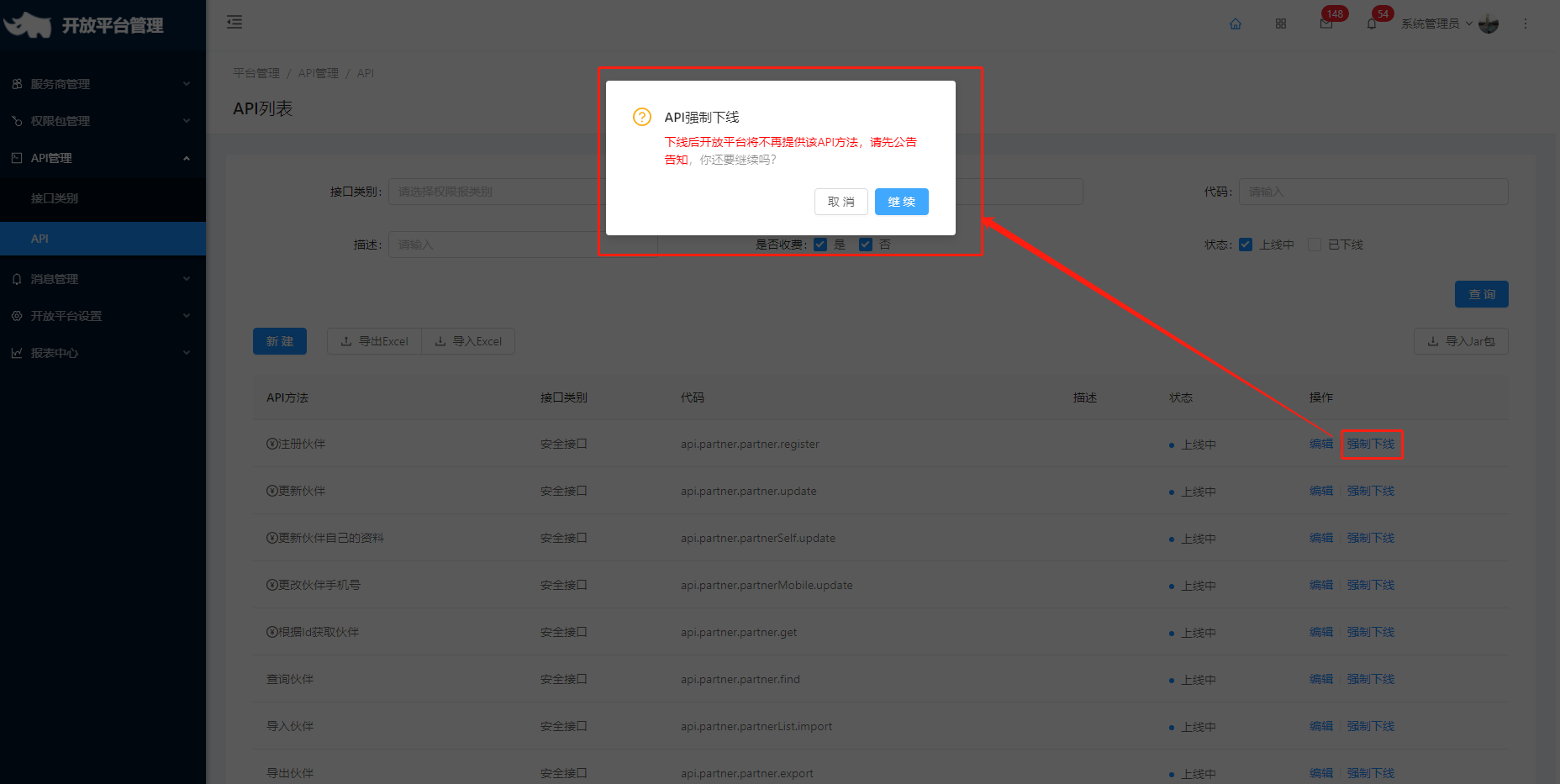The height and width of the screenshot is (784, 1560).
Task: Open the home icon in header
Action: [x=1236, y=24]
